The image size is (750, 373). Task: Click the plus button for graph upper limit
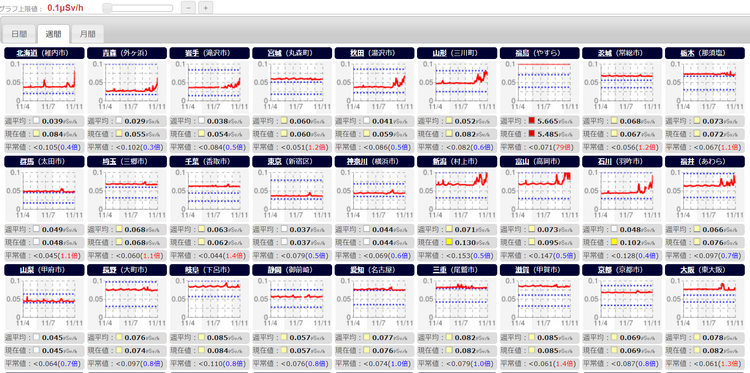pyautogui.click(x=206, y=8)
